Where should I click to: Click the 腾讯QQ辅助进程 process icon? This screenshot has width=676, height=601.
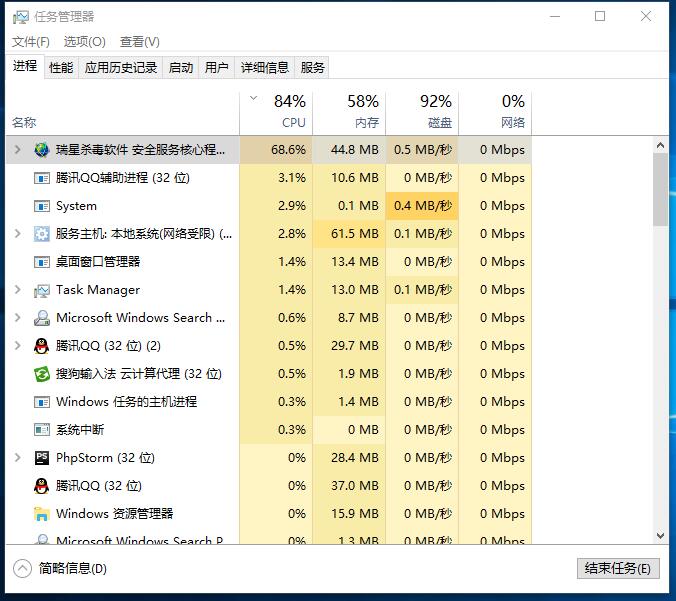click(x=42, y=178)
